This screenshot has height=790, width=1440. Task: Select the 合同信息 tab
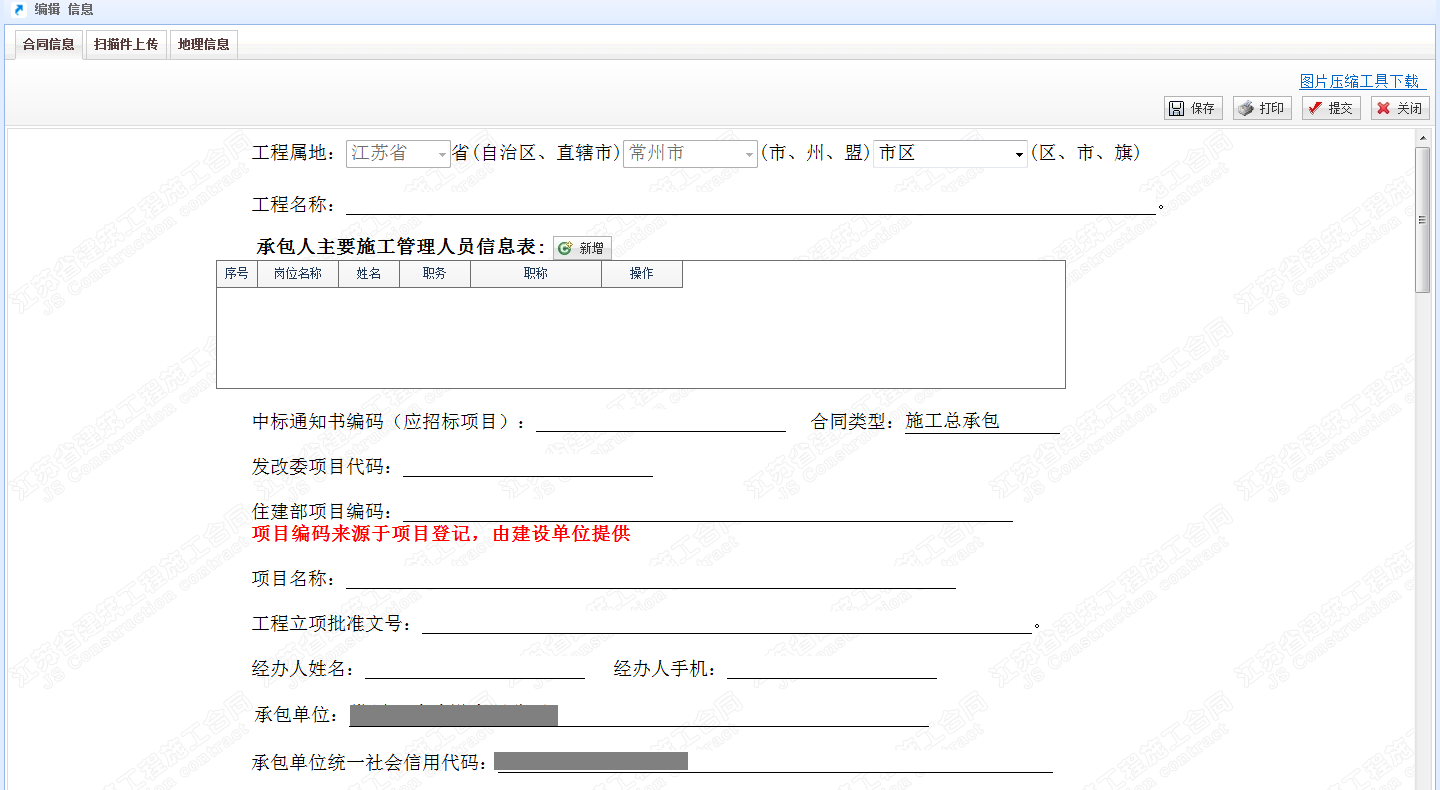(48, 45)
